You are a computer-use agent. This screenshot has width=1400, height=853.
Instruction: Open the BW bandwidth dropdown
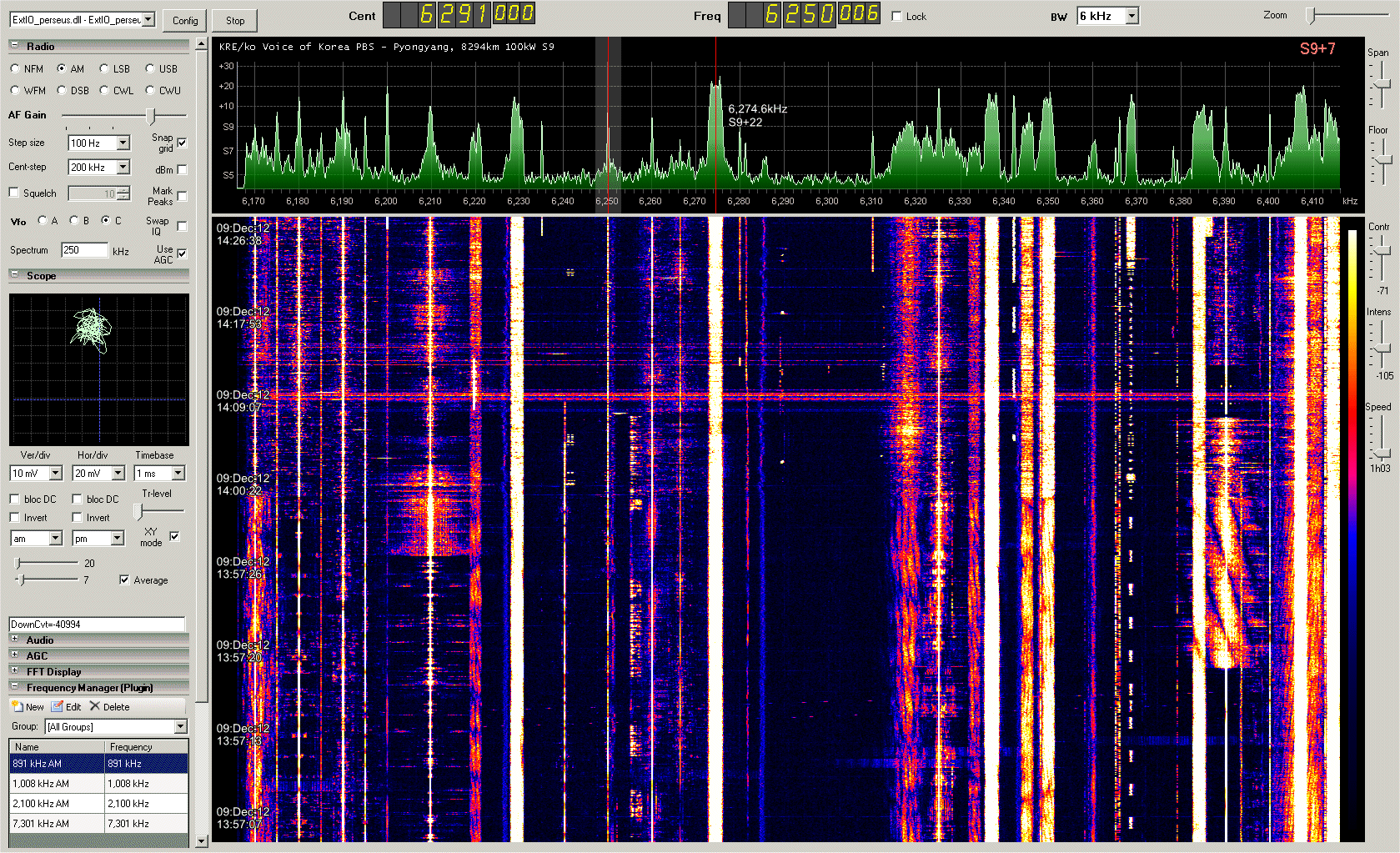click(1132, 17)
